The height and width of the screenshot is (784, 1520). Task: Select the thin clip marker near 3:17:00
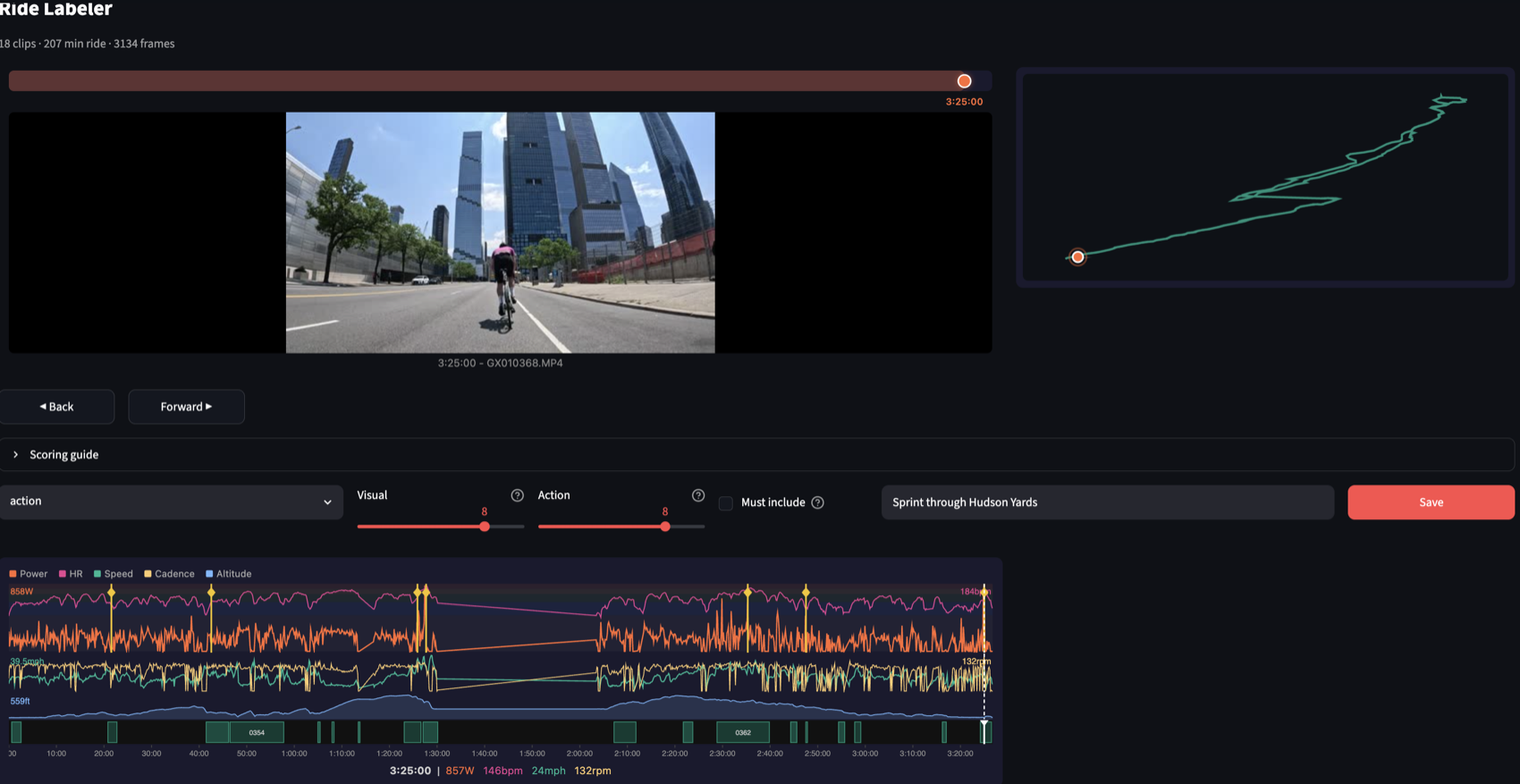coord(944,732)
